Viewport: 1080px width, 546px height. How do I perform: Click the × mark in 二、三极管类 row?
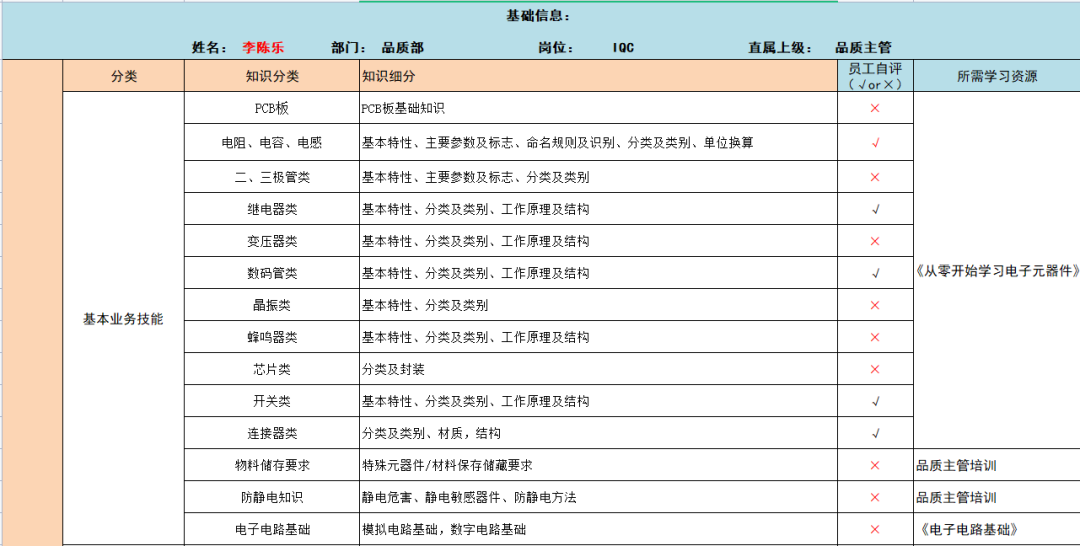click(x=875, y=177)
